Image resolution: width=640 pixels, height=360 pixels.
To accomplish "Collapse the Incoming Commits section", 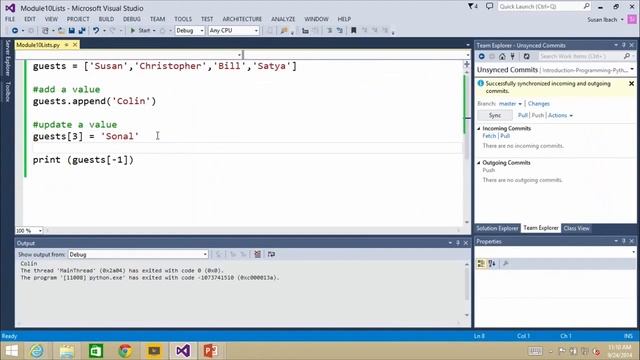I will point(479,129).
